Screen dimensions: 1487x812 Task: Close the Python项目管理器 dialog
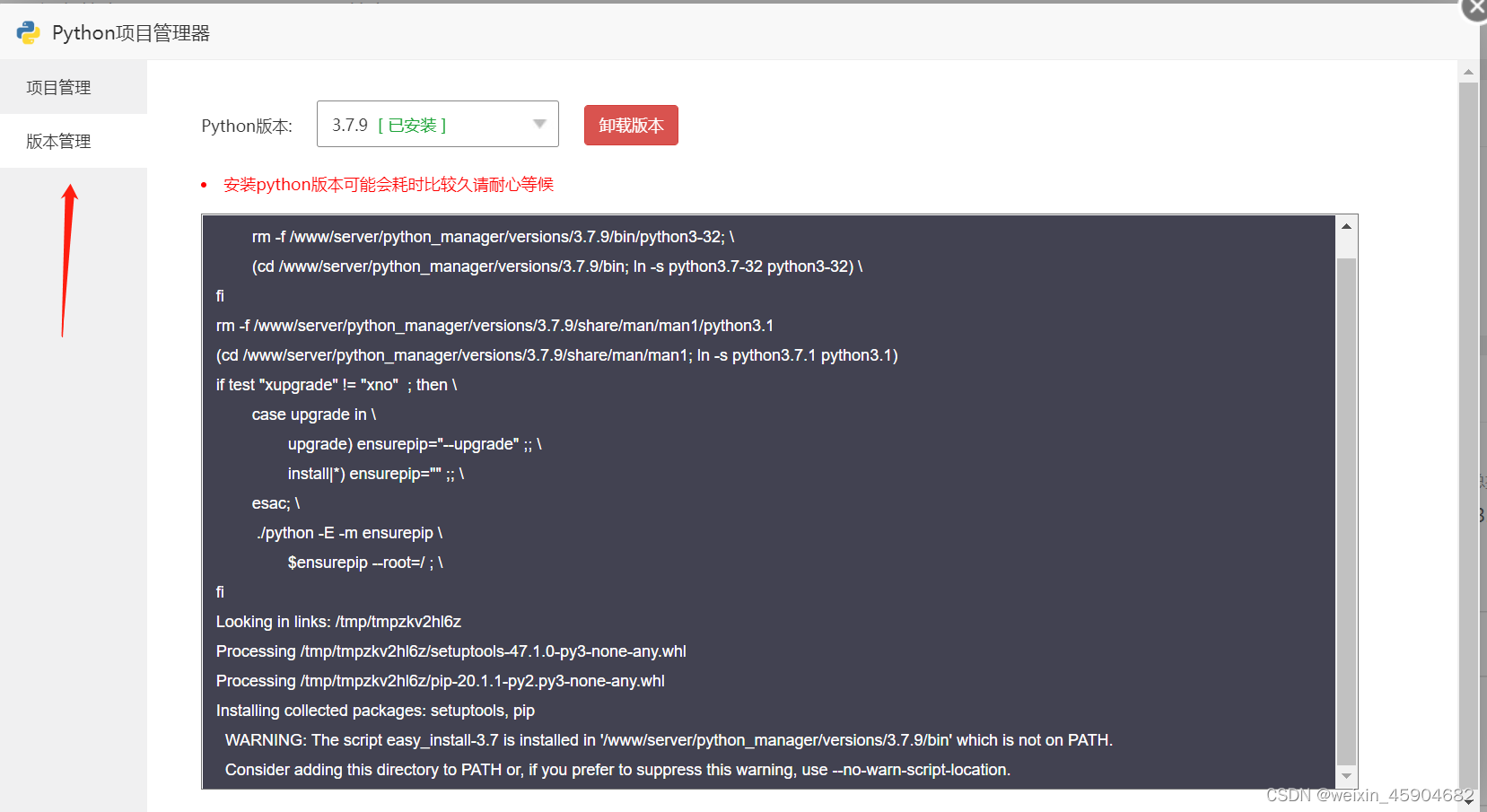click(x=1476, y=6)
